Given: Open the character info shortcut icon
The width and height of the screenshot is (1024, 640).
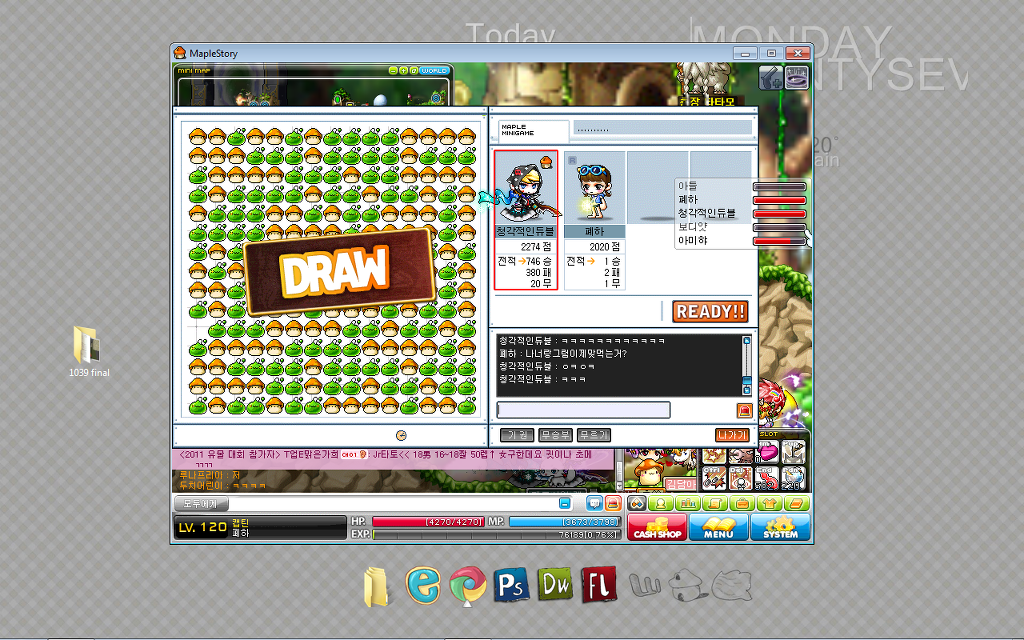Looking at the screenshot, I should 661,504.
